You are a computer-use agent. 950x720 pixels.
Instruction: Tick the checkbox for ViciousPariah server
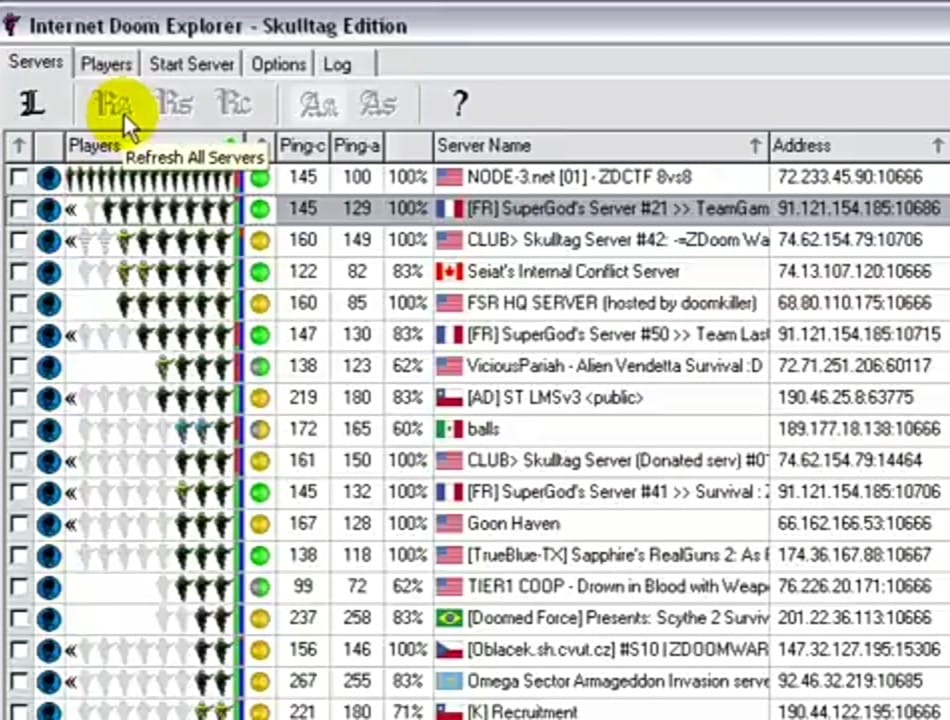pyautogui.click(x=19, y=367)
